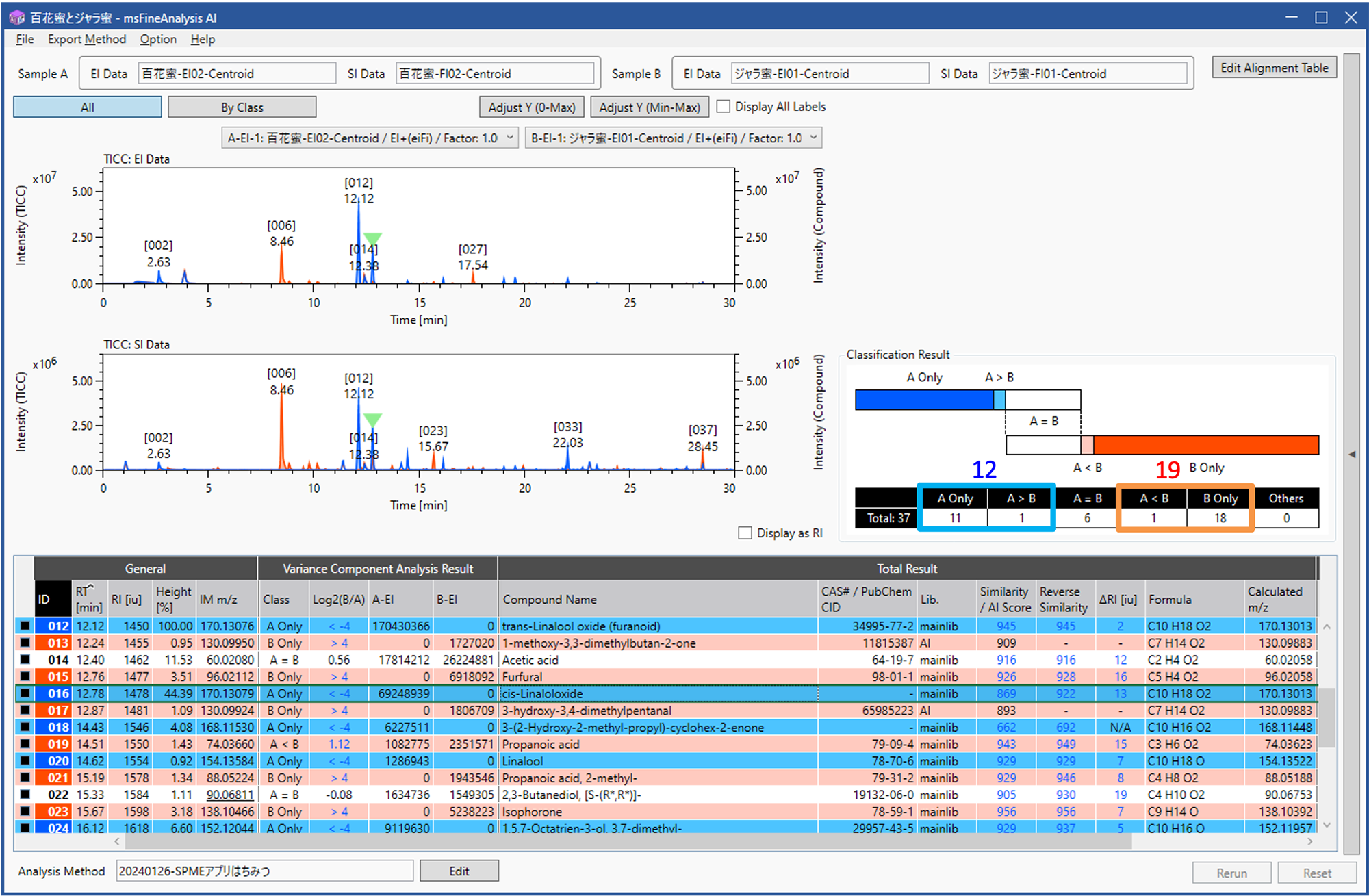Toggle the row checkbox for ID 012

25,626
